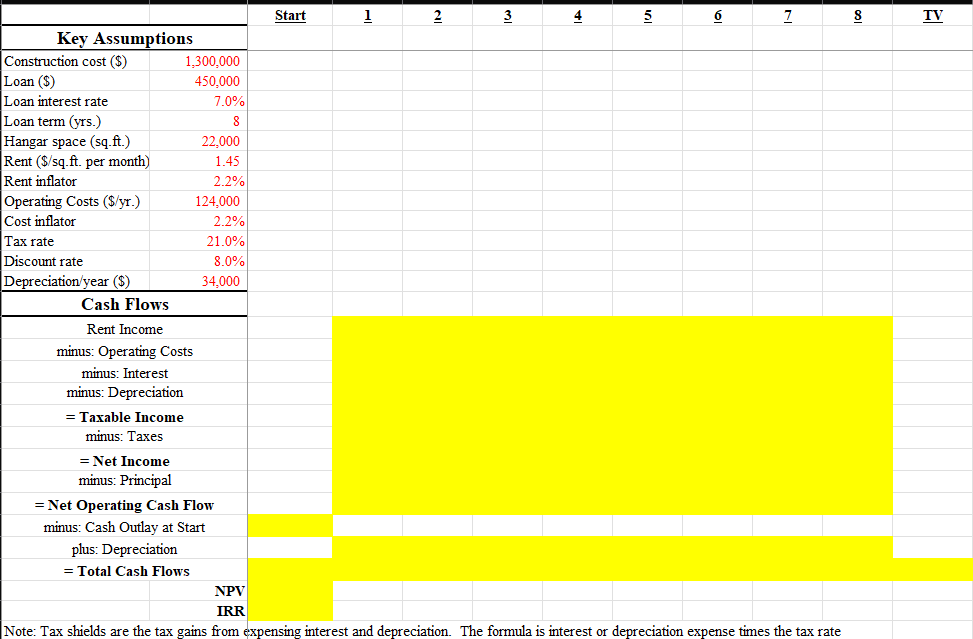973x639 pixels.
Task: Click the Rent inflator value 2.2%
Action: 229,181
